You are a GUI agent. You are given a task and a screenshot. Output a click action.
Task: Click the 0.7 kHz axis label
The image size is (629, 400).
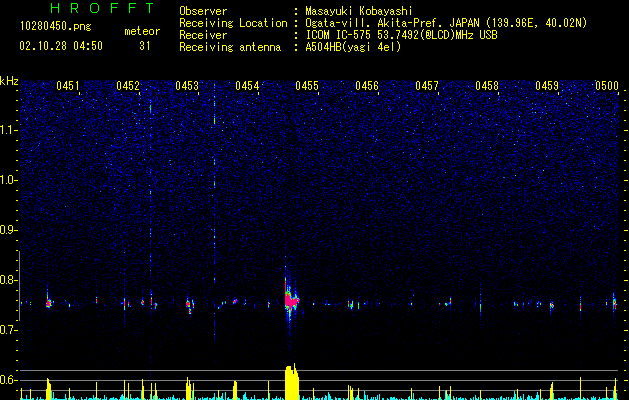[x=8, y=330]
